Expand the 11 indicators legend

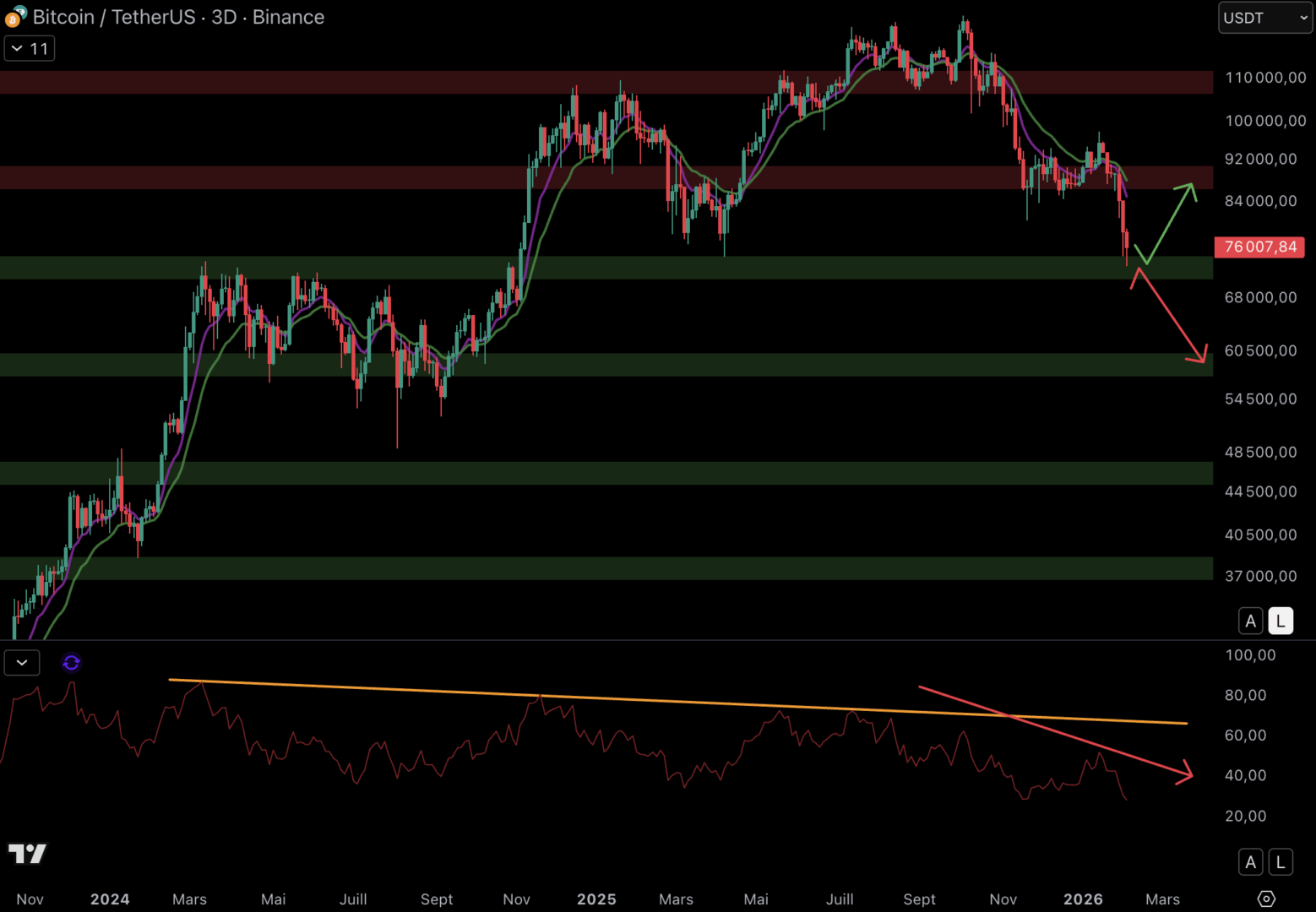coord(30,49)
